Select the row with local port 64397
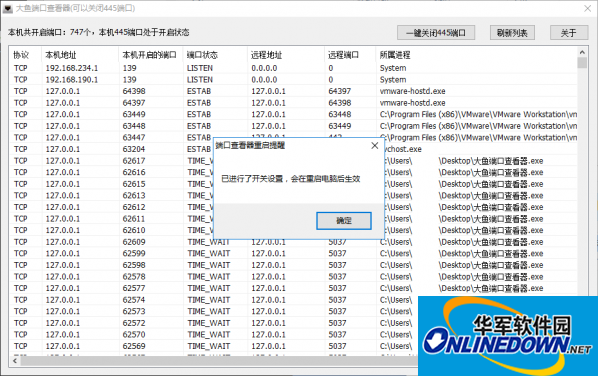Screen dimensions: 598x376 (294, 103)
